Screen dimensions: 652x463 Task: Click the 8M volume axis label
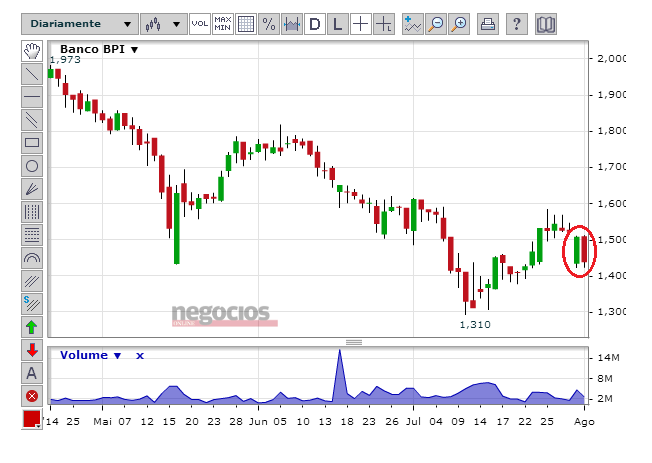coord(605,379)
